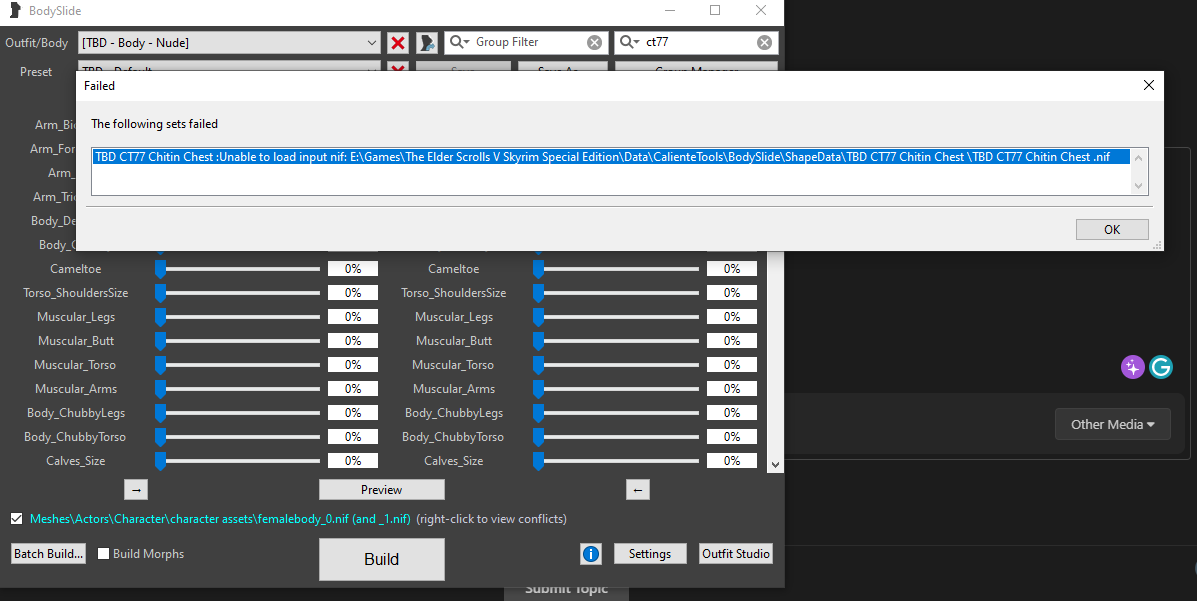1197x601 pixels.
Task: Click the red X next to Outfit/Body dropdown
Action: (398, 43)
